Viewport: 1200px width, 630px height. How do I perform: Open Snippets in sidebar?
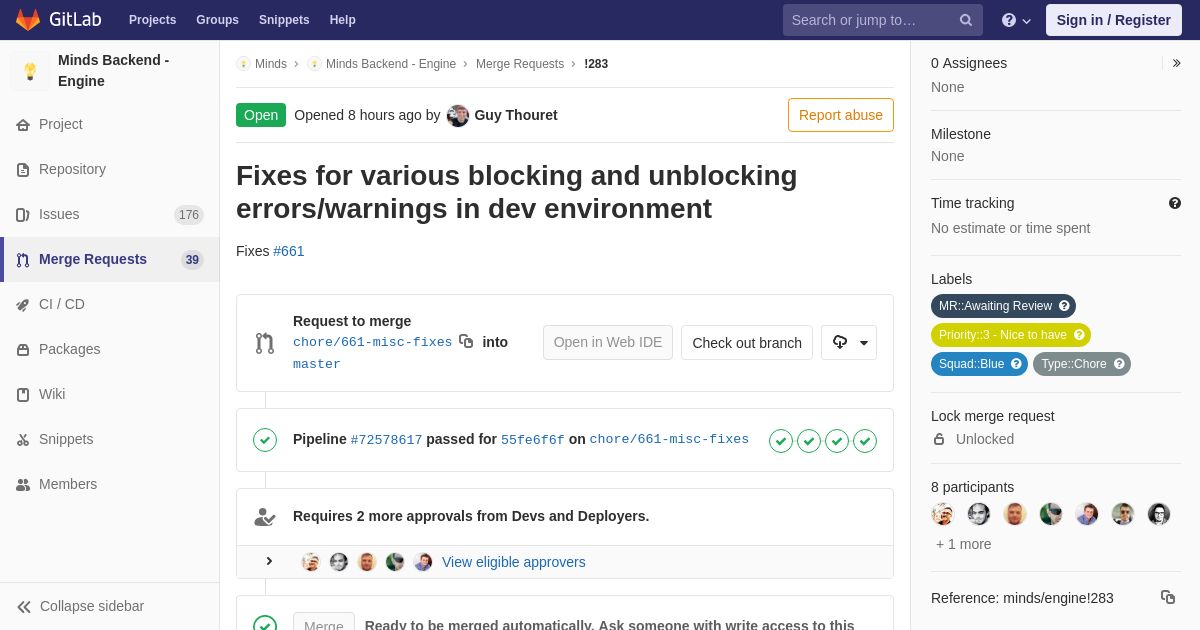click(x=110, y=439)
